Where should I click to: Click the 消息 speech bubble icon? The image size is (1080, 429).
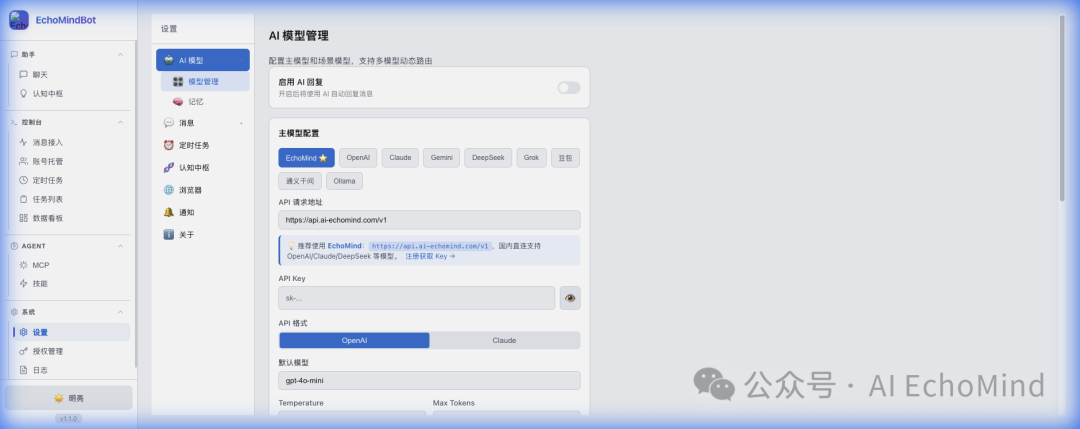coord(169,123)
